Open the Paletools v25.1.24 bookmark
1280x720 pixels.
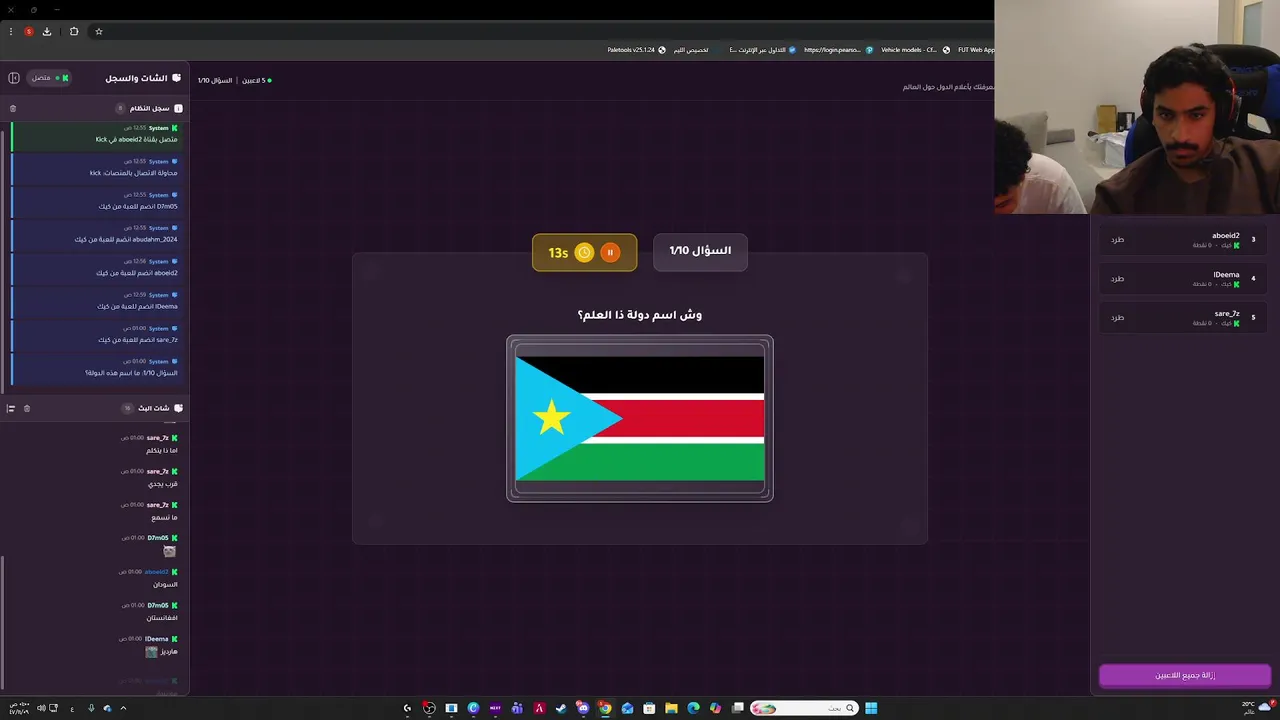(636, 50)
